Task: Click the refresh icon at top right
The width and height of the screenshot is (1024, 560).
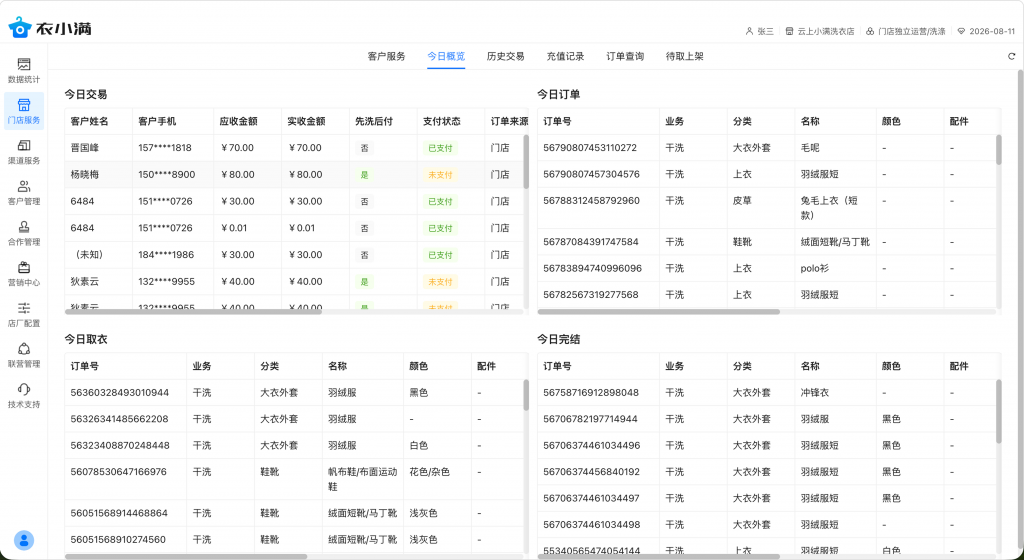Action: 1011,56
